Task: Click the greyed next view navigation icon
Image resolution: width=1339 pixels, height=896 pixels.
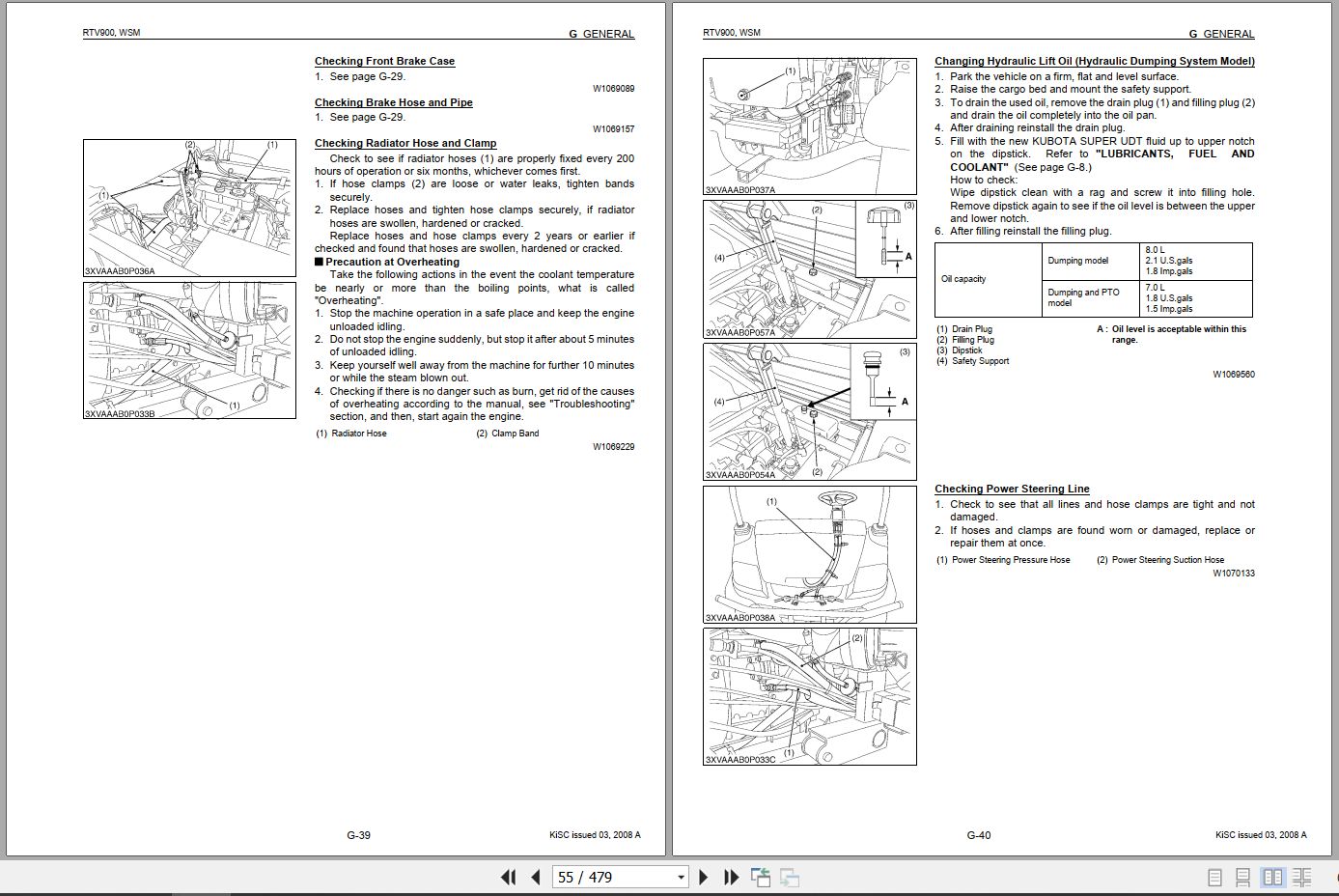Action: point(790,877)
